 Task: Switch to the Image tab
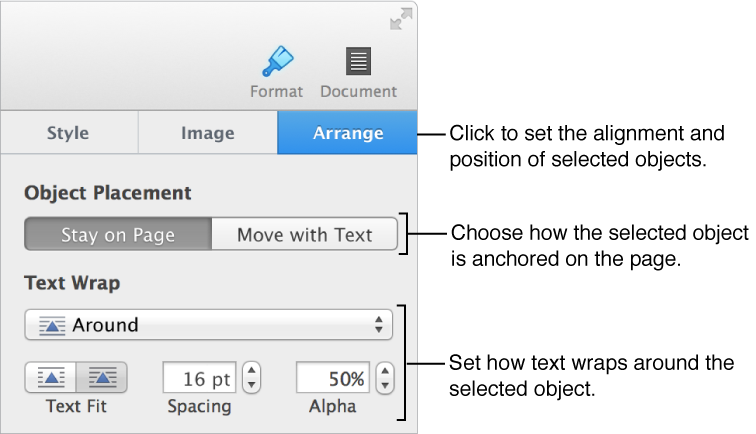(x=208, y=133)
